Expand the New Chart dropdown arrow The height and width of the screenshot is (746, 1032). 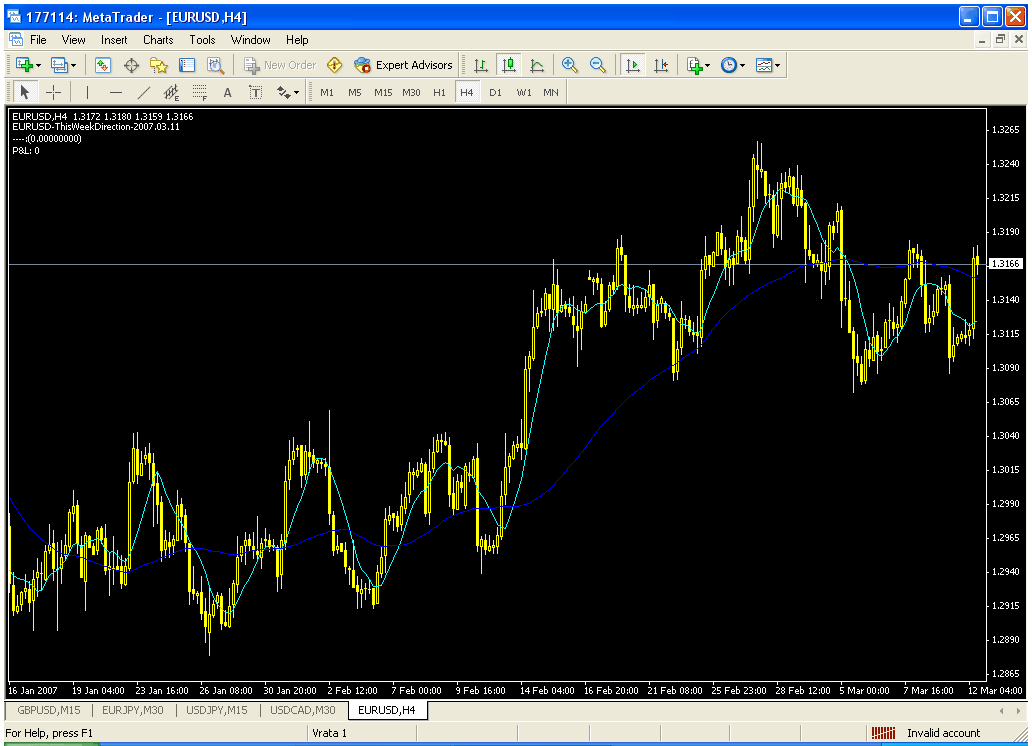(x=38, y=65)
